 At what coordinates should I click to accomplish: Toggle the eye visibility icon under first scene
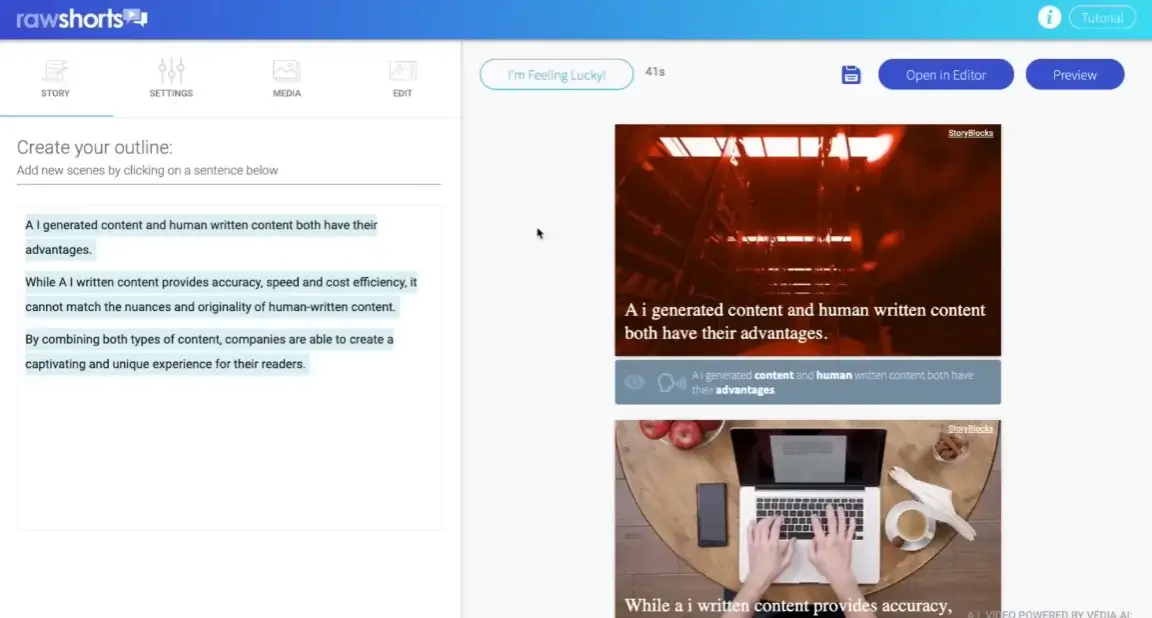(635, 382)
